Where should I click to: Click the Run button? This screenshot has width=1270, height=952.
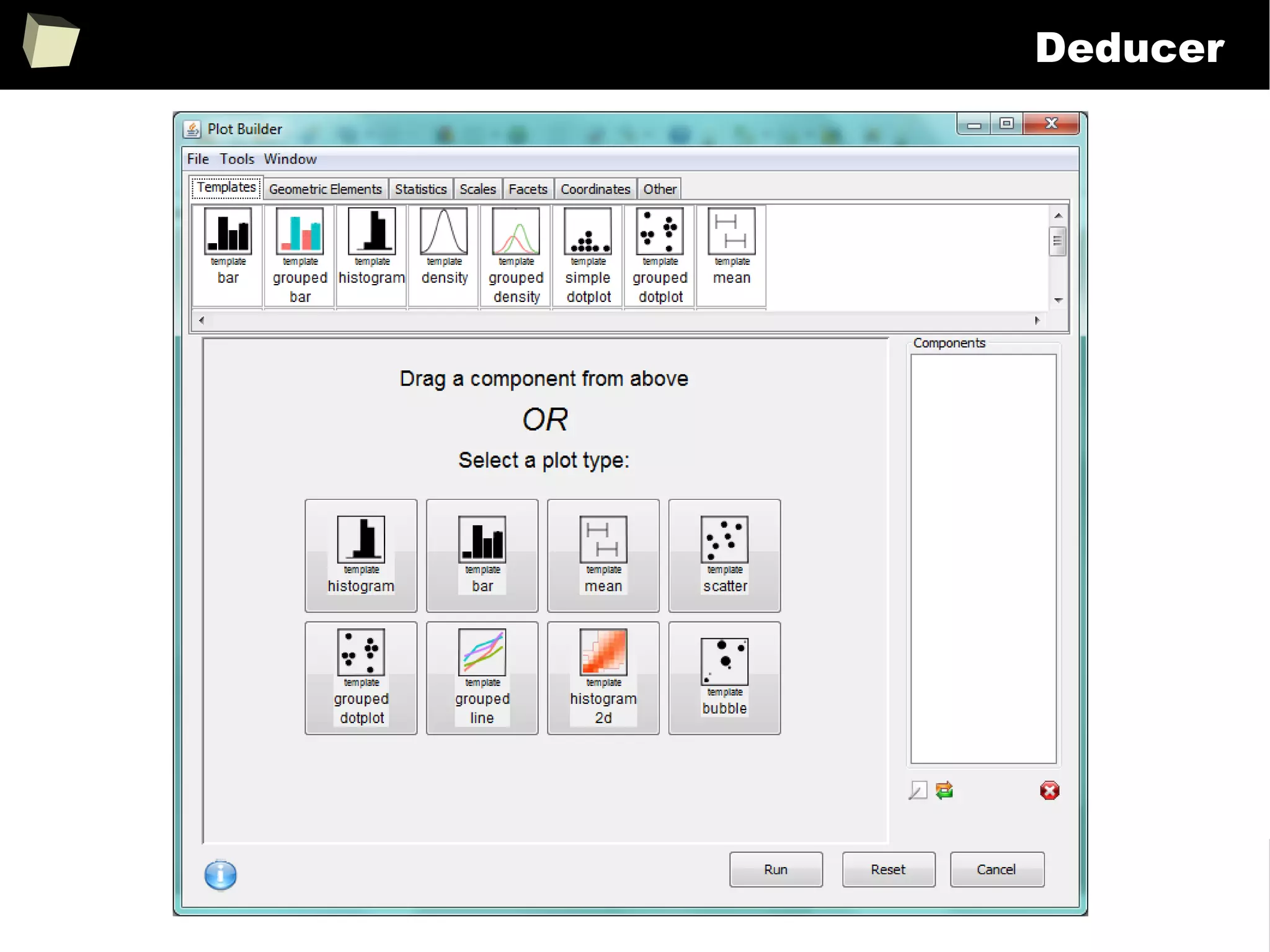(x=776, y=870)
